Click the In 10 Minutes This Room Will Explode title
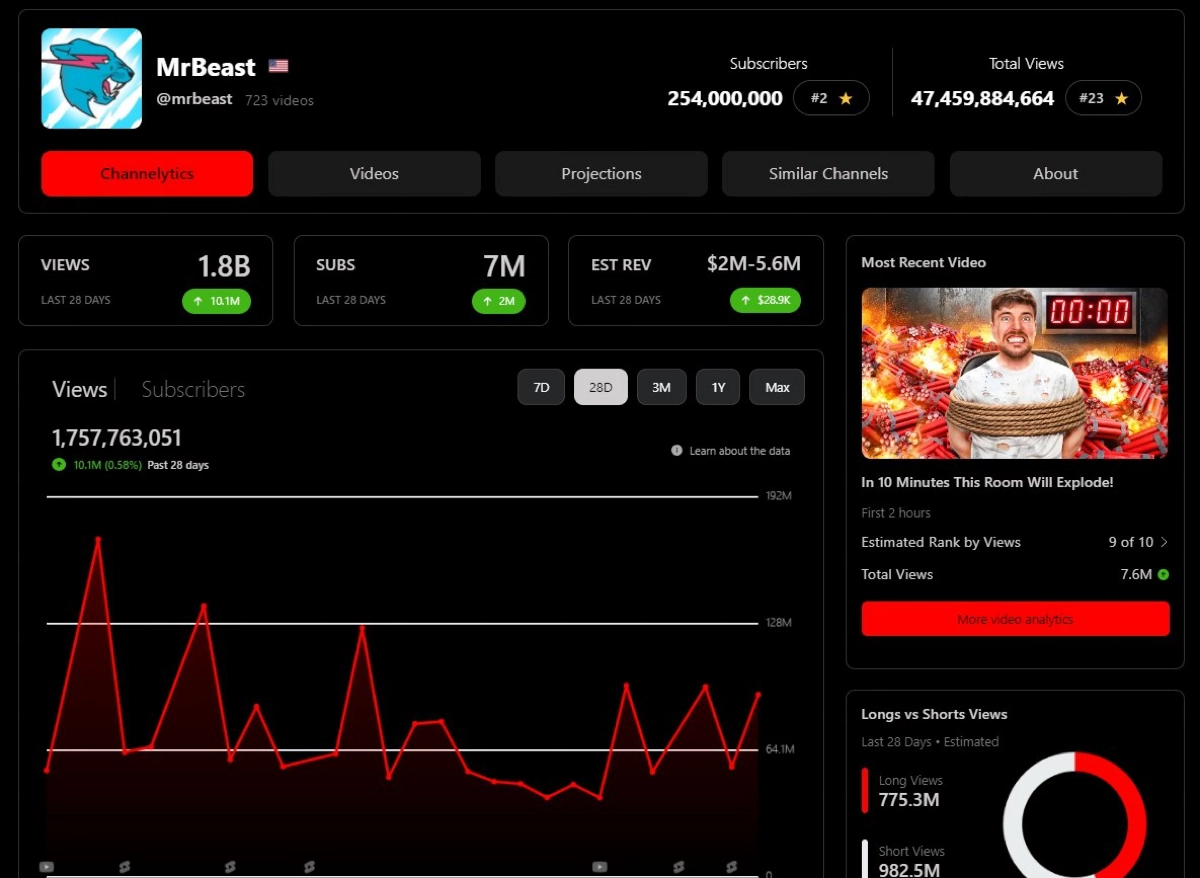The height and width of the screenshot is (878, 1200). tap(987, 482)
